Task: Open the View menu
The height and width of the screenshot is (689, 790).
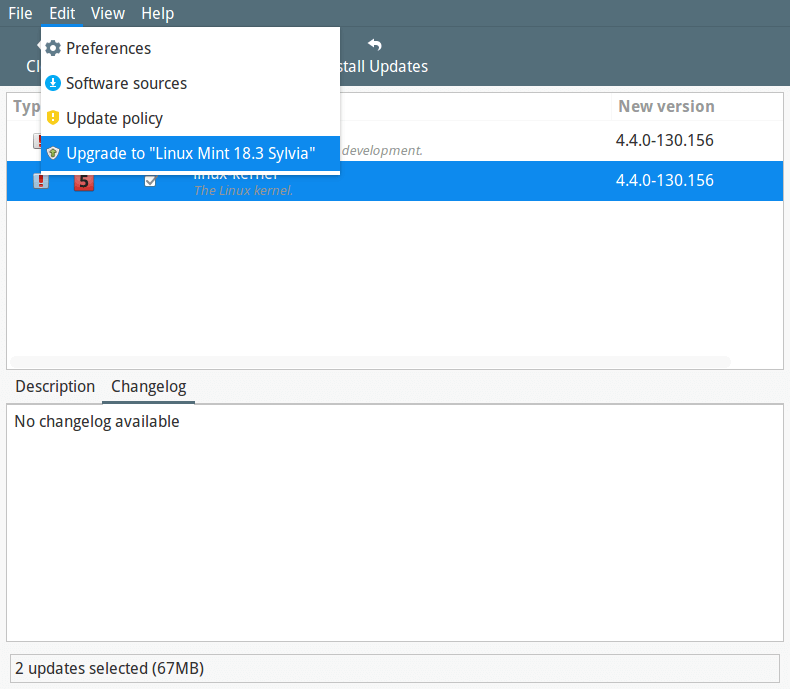Action: (x=107, y=13)
